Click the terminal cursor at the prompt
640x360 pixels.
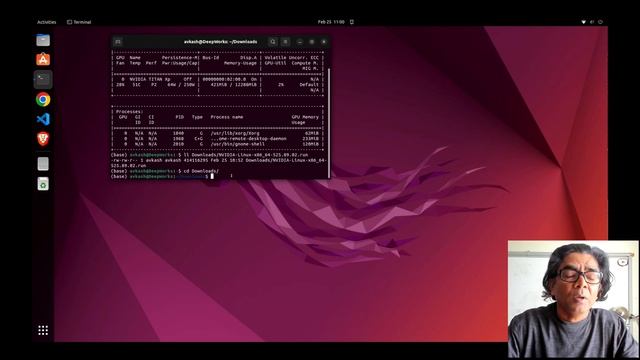[x=212, y=176]
